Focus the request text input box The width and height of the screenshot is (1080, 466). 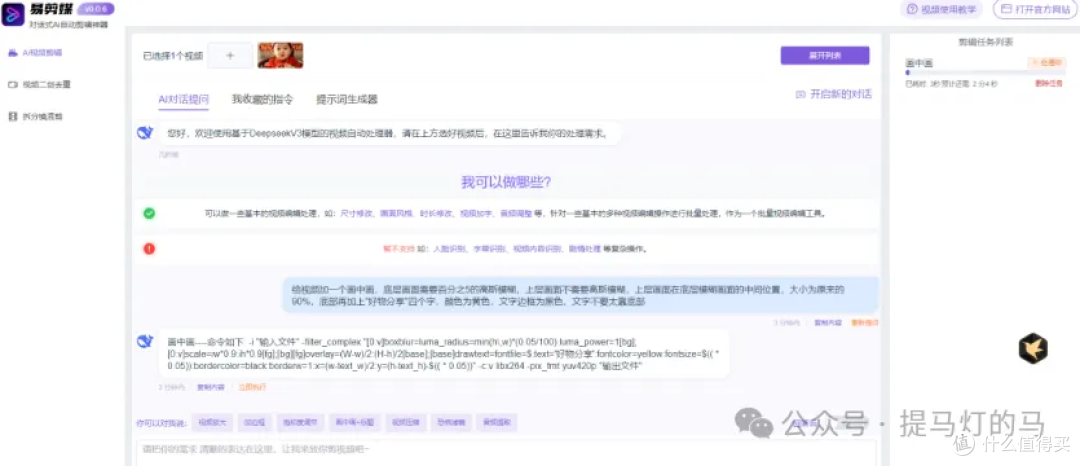pos(506,452)
